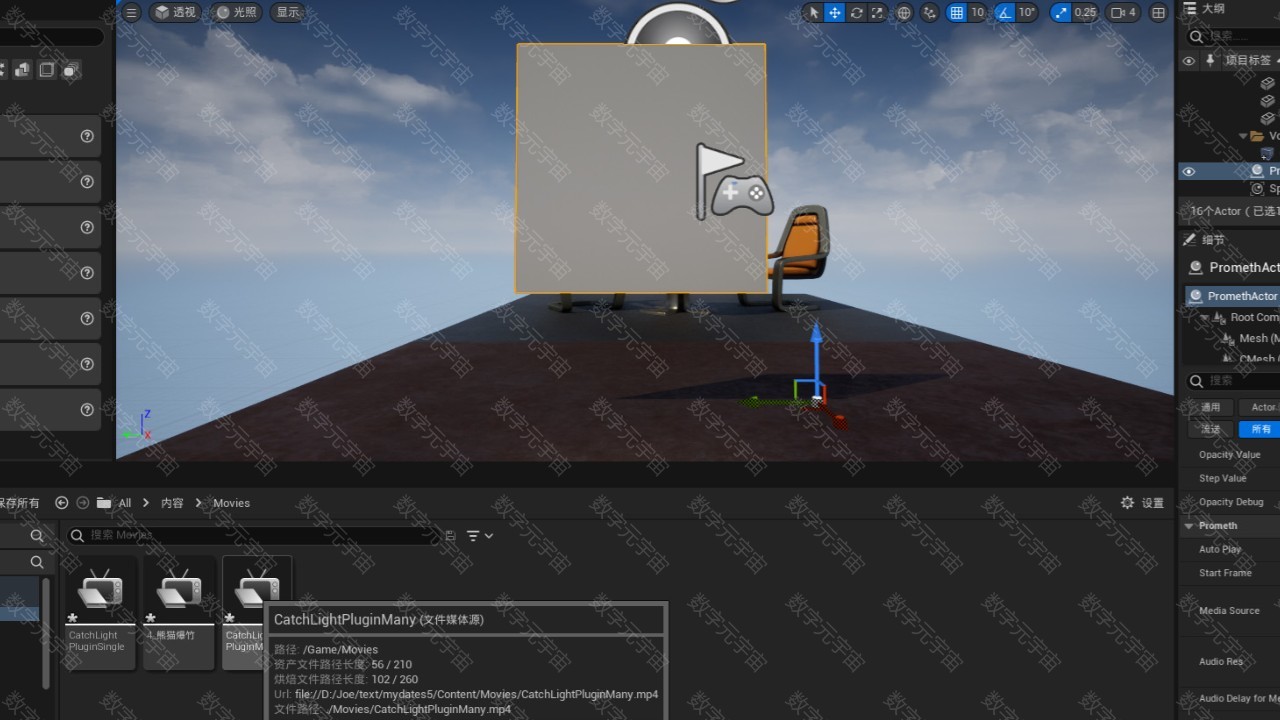Viewport: 1280px width, 720px height.
Task: Collapse Root Component tree node
Action: click(1205, 318)
